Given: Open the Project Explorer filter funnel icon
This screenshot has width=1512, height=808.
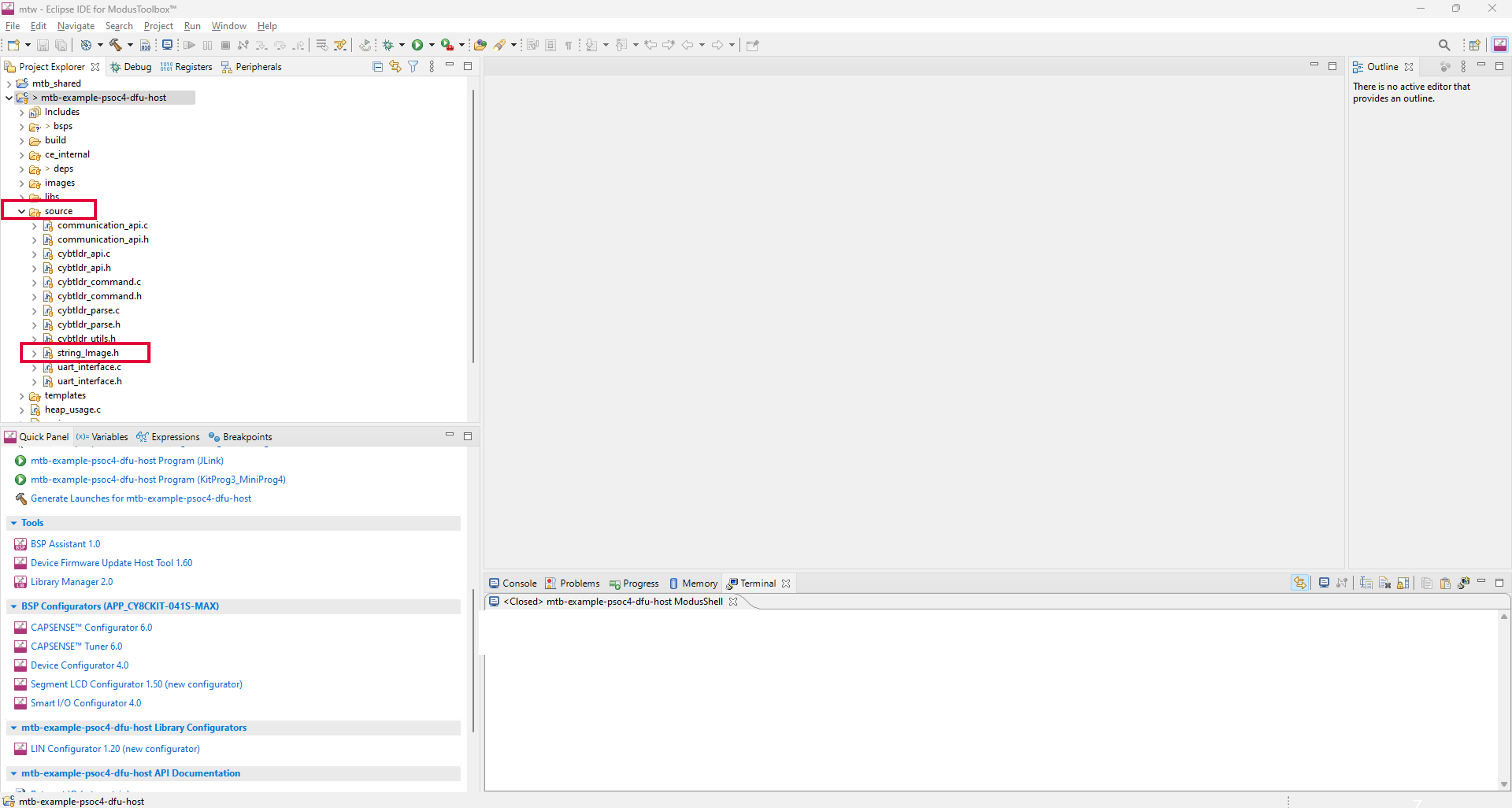Looking at the screenshot, I should point(413,67).
